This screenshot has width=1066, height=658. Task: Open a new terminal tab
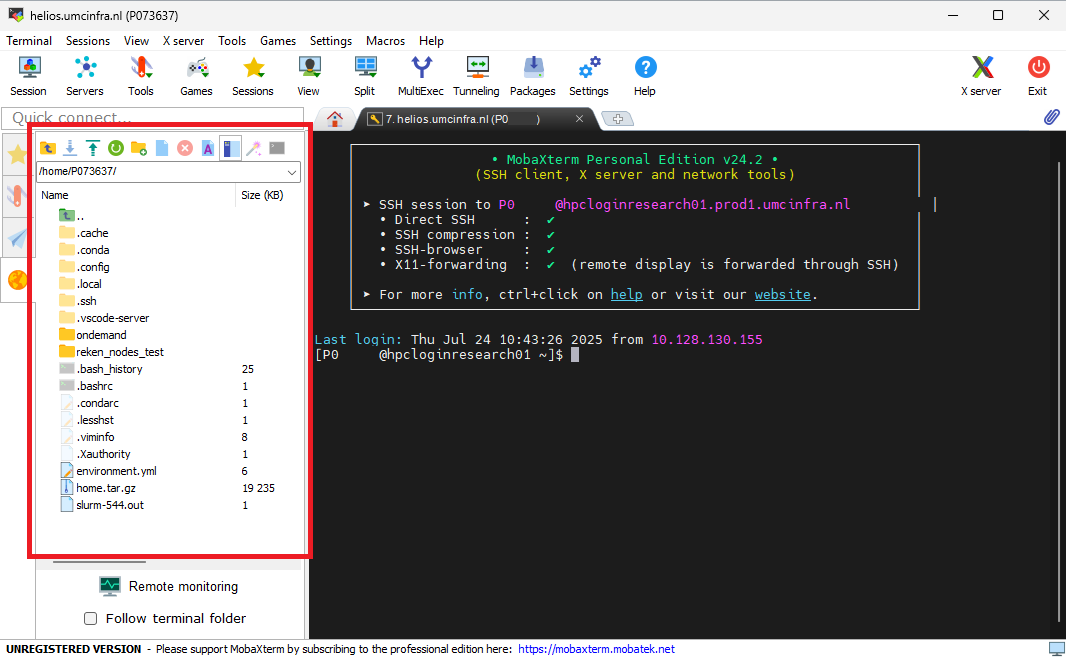(617, 119)
